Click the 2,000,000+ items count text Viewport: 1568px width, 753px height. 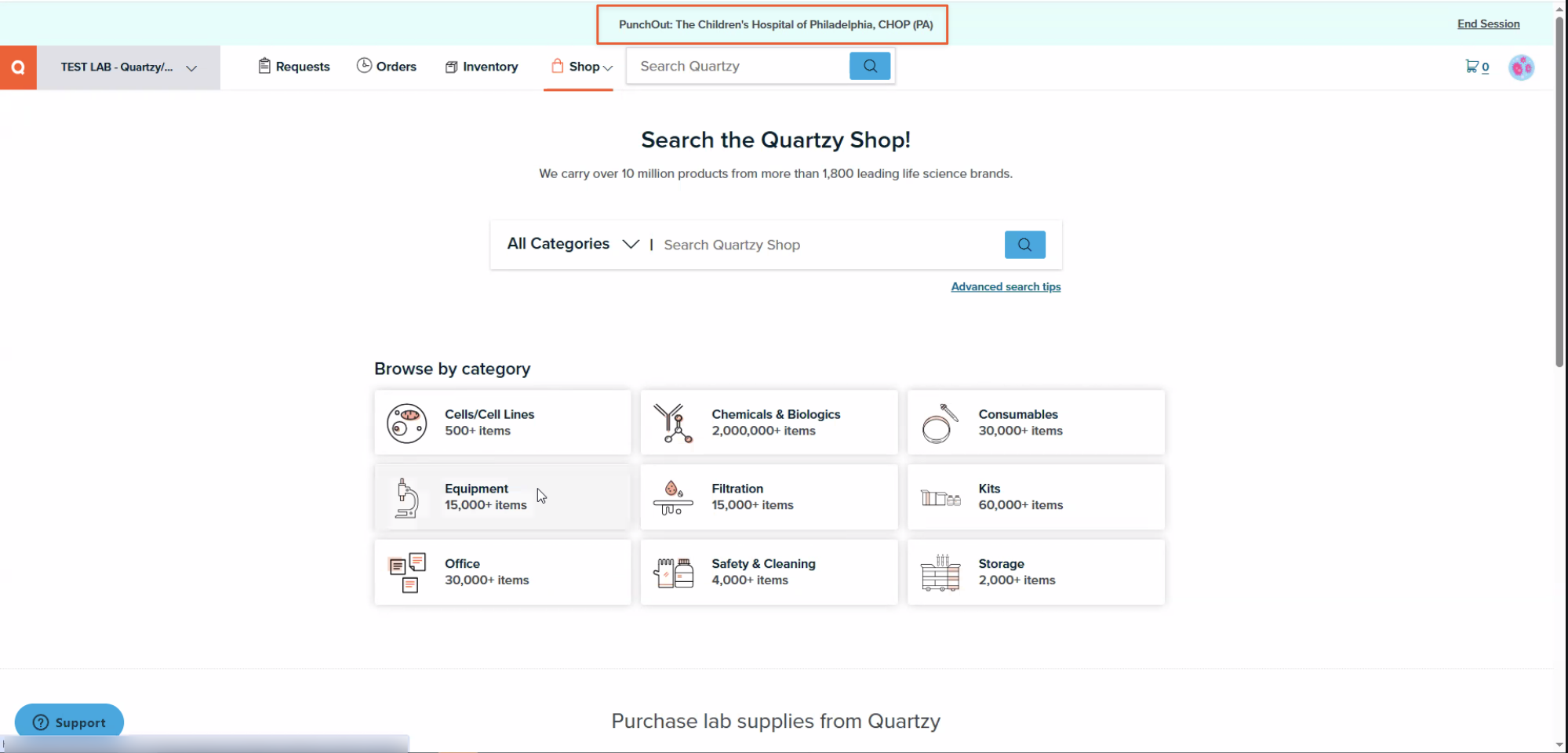click(763, 431)
